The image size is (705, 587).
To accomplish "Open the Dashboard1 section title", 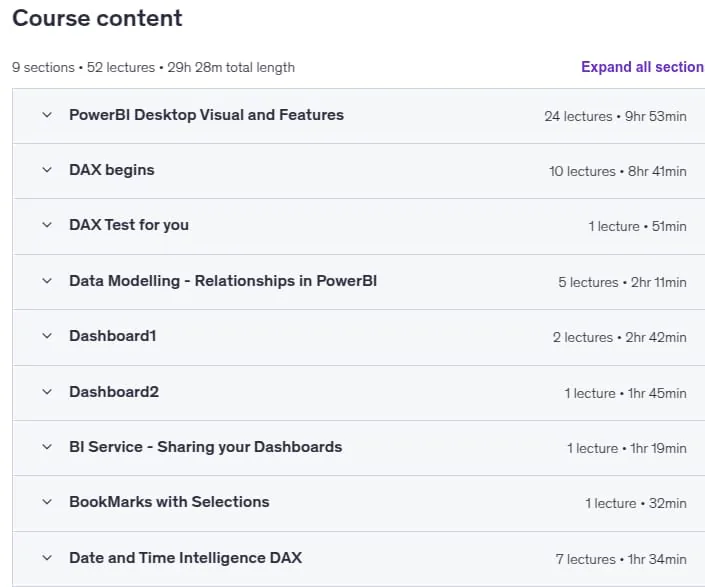I will click(x=112, y=336).
